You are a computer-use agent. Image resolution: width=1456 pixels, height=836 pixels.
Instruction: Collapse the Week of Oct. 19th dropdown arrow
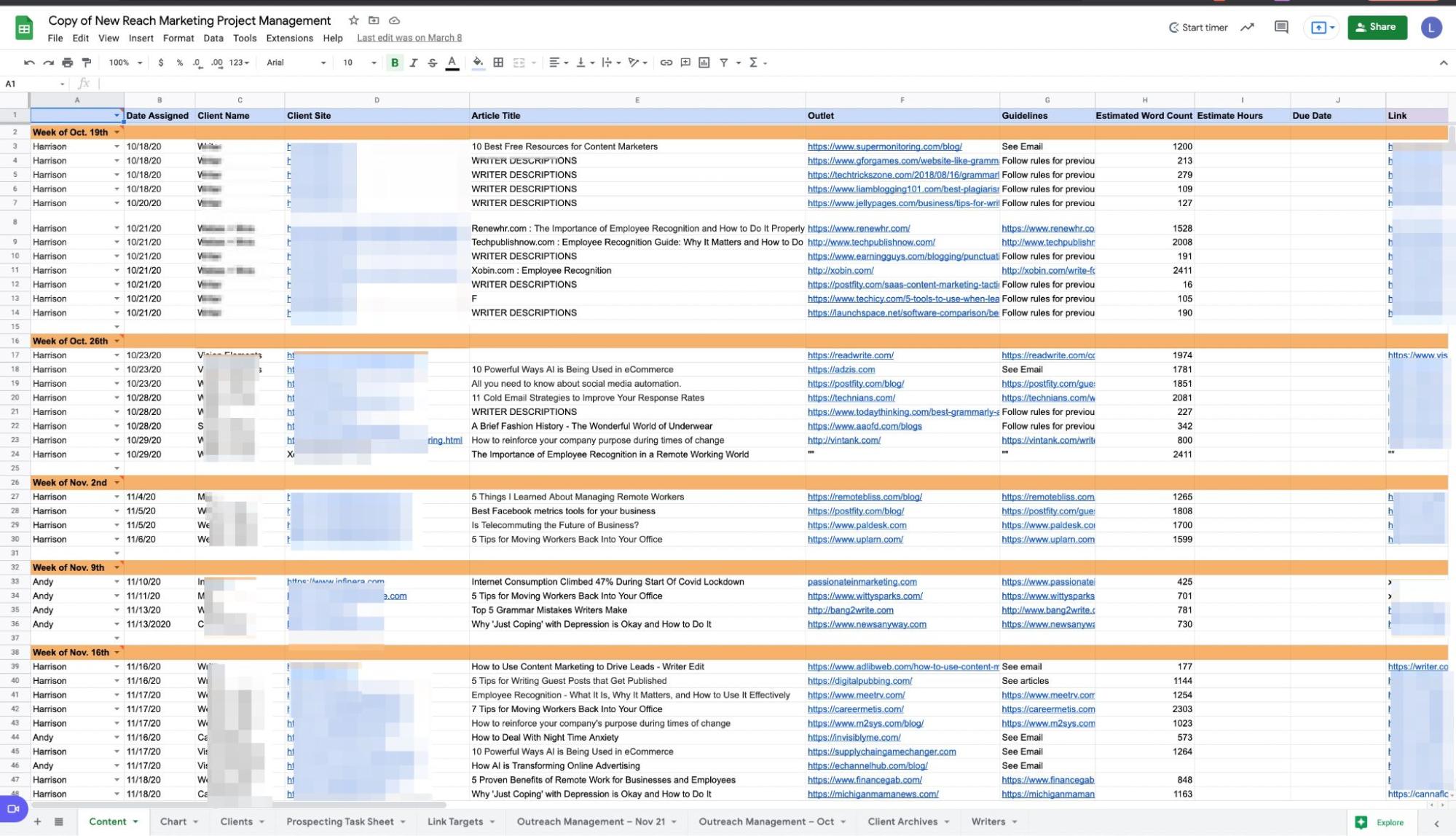pos(117,133)
